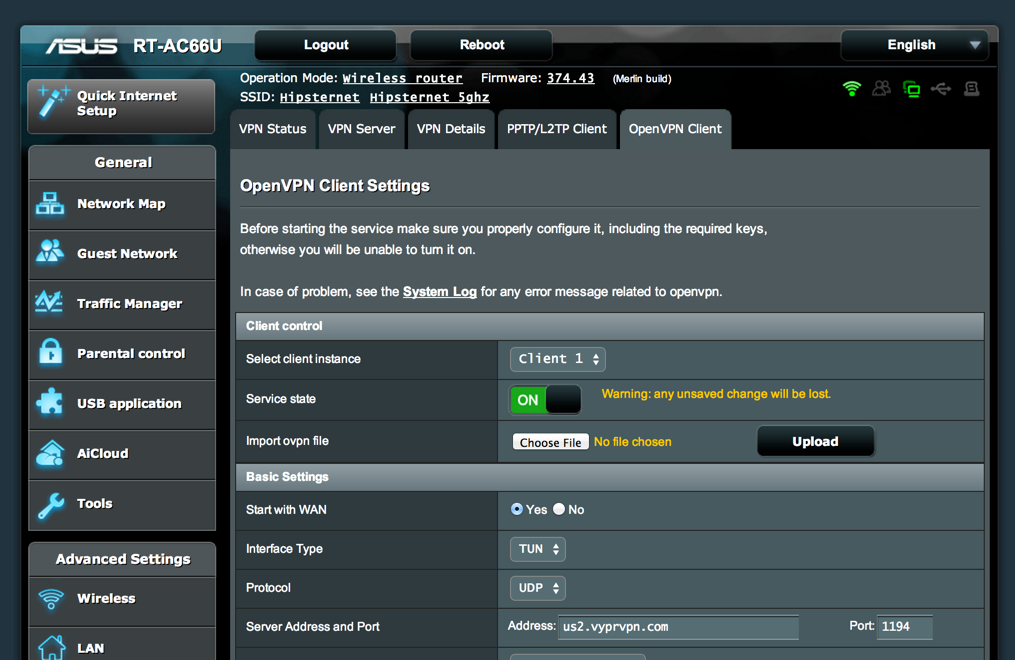Click the Guest Network people icon

click(x=50, y=252)
